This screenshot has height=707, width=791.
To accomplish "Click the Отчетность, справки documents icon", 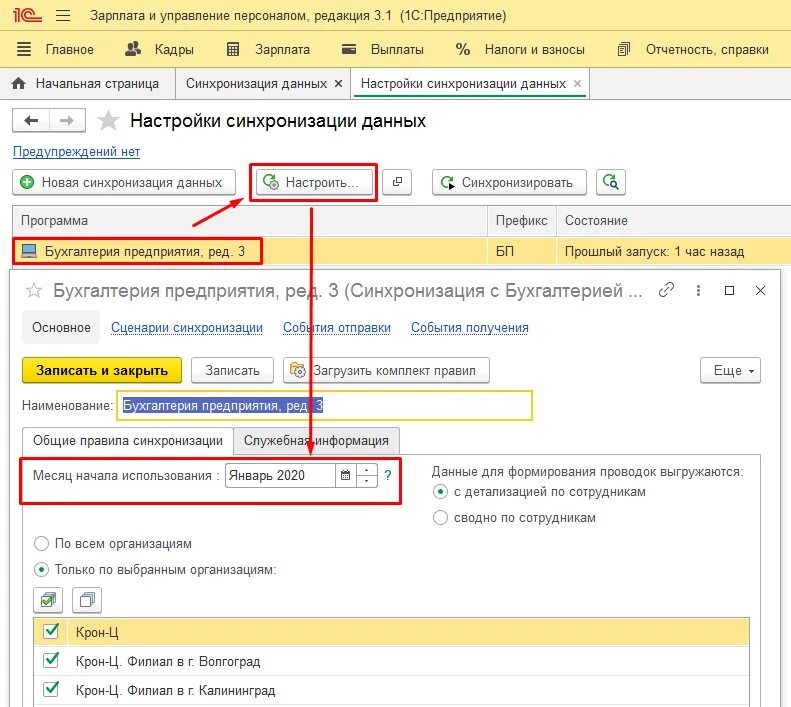I will coord(624,49).
